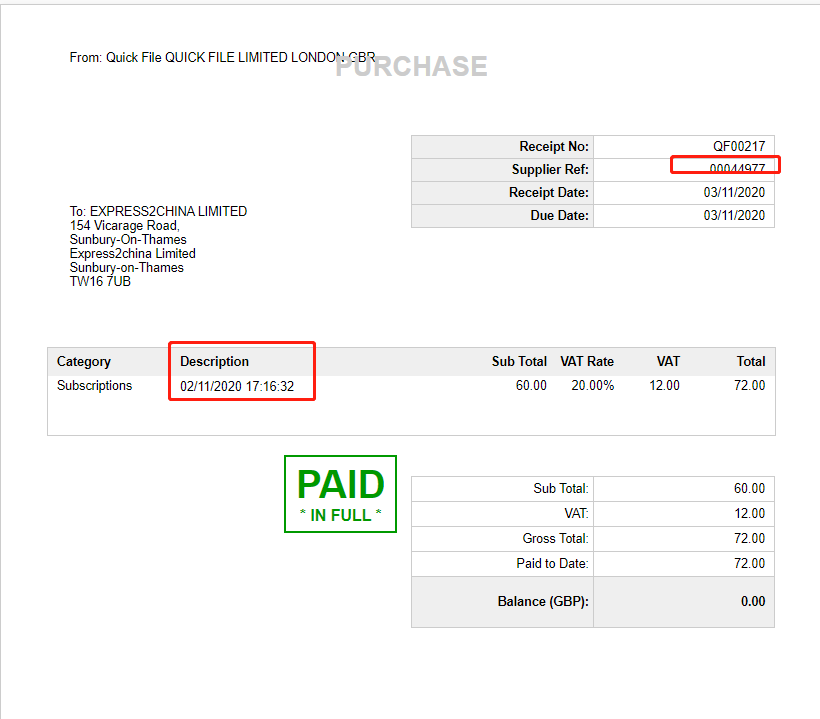820x719 pixels.
Task: Click the 0.00 balance amount
Action: 752,602
